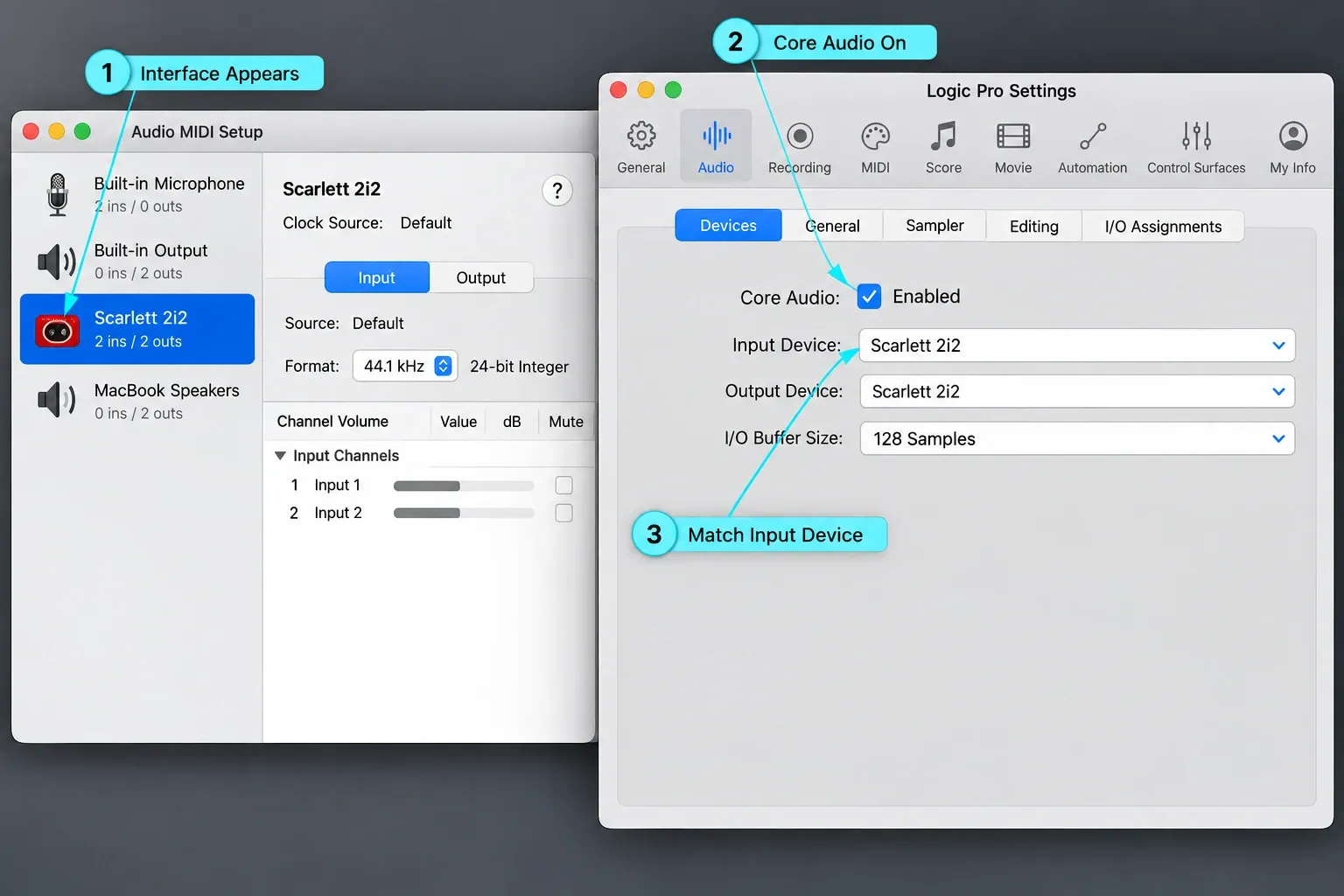
Task: Open the Score settings pane
Action: pos(943,146)
